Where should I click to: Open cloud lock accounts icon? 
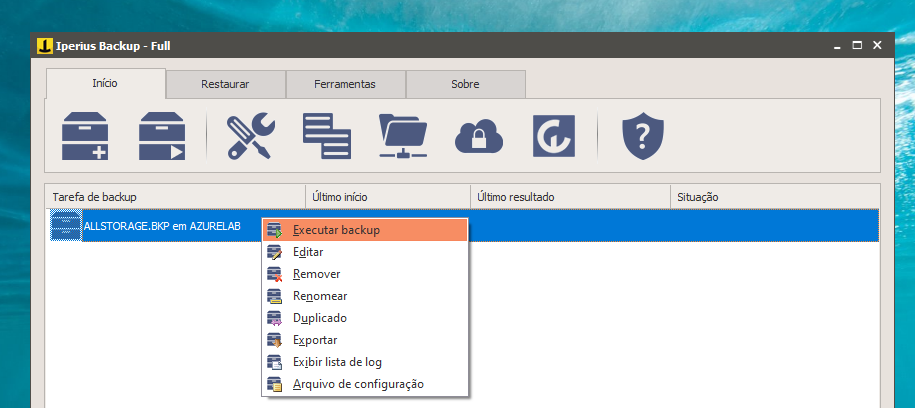(x=479, y=137)
